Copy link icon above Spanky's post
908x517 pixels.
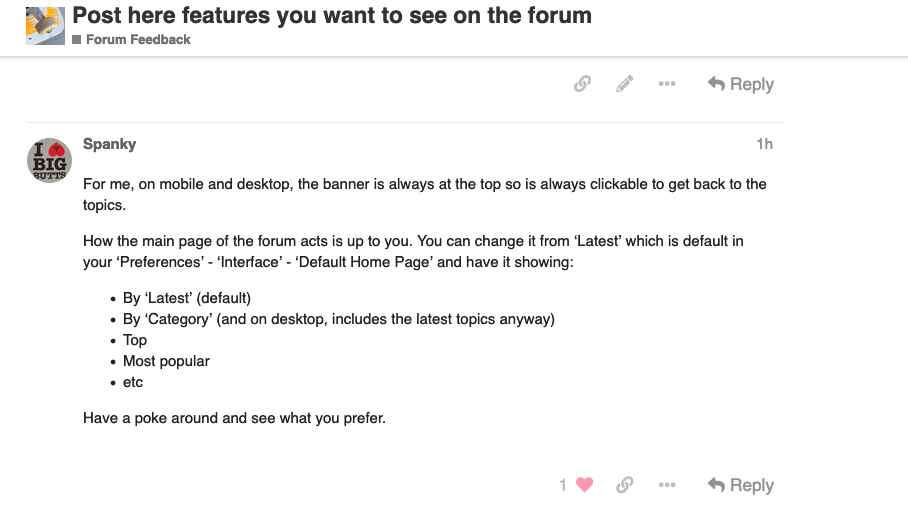point(582,84)
